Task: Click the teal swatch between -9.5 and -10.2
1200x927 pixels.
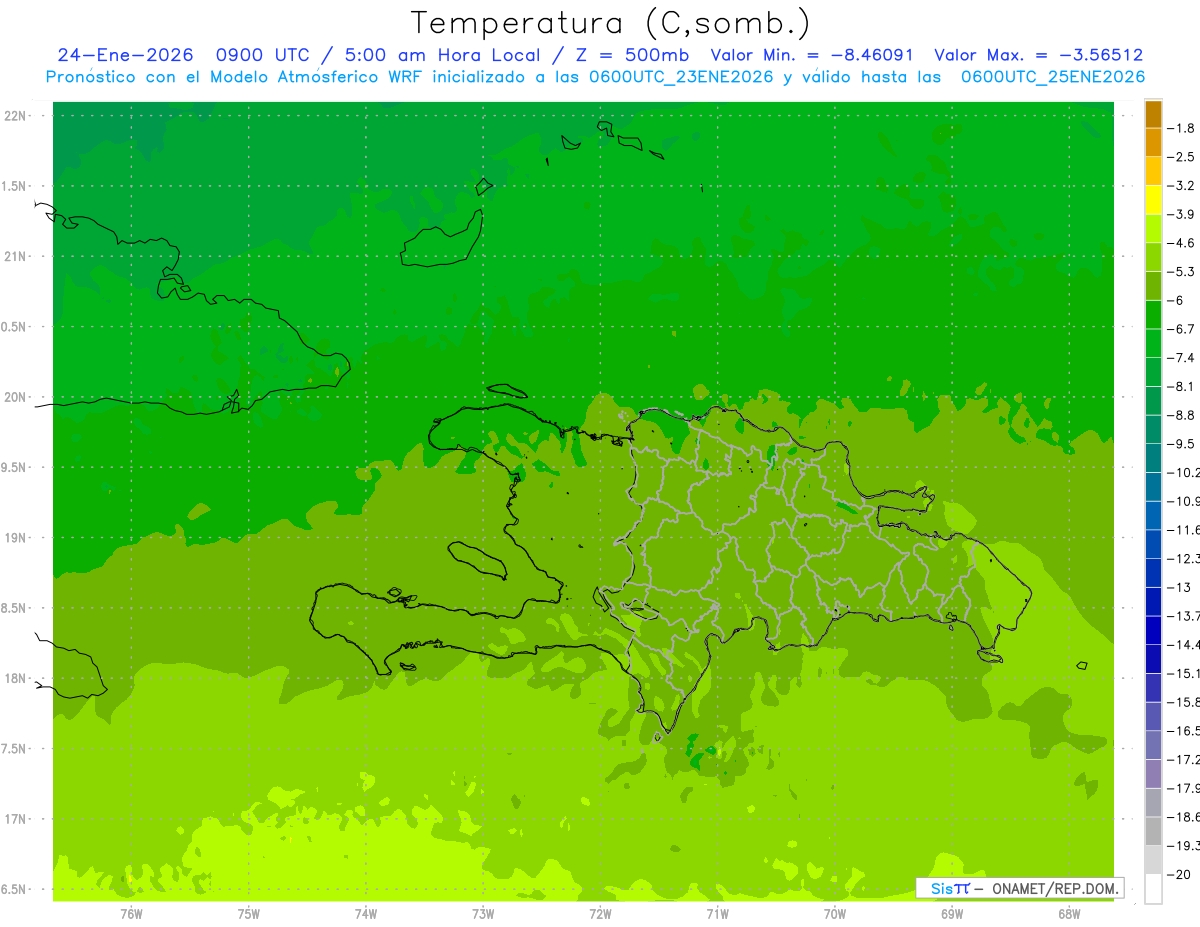Action: [x=1153, y=458]
